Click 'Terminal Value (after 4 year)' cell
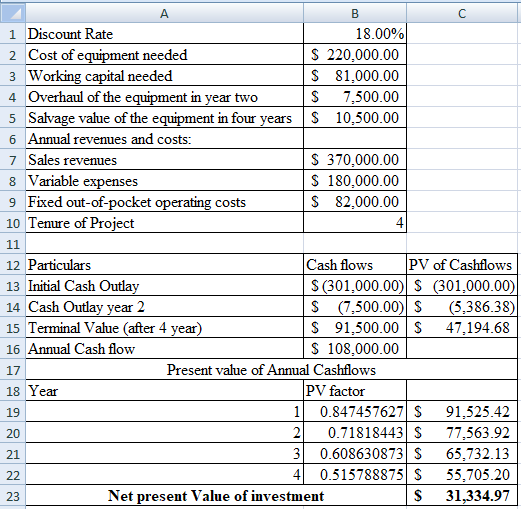Image resolution: width=521 pixels, height=509 pixels. [x=164, y=328]
